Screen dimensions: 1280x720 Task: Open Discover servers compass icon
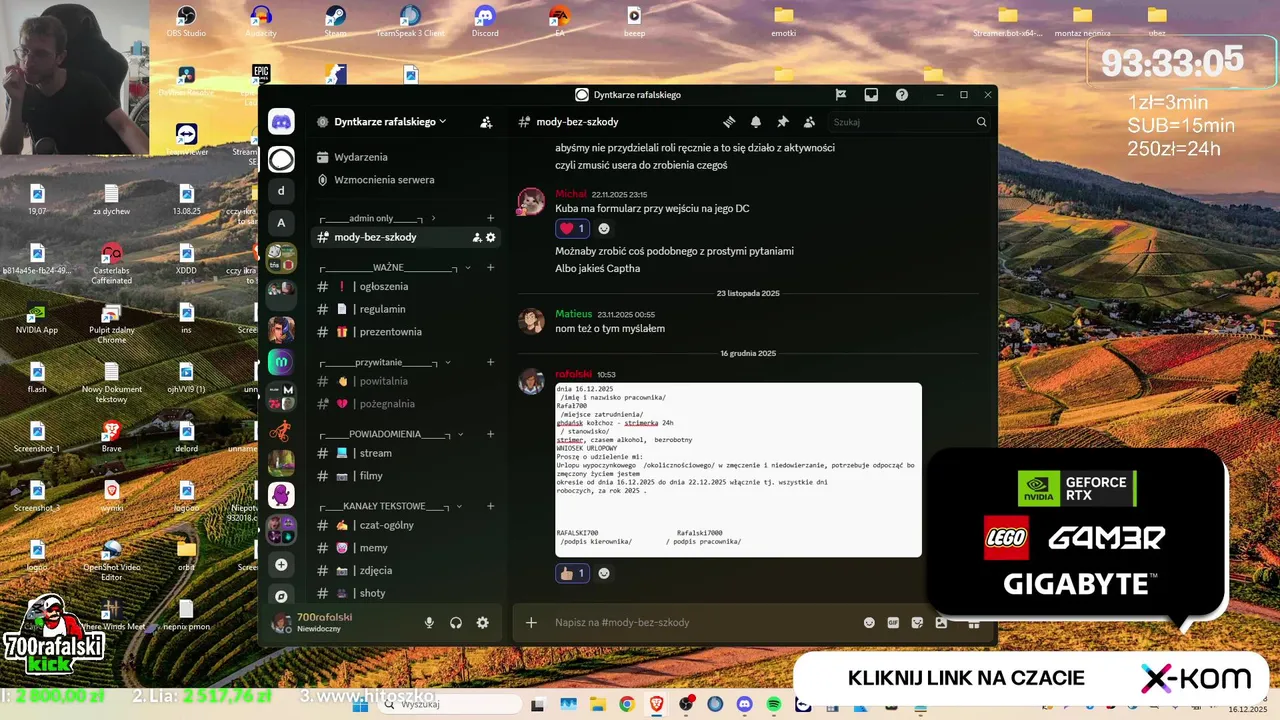(281, 596)
